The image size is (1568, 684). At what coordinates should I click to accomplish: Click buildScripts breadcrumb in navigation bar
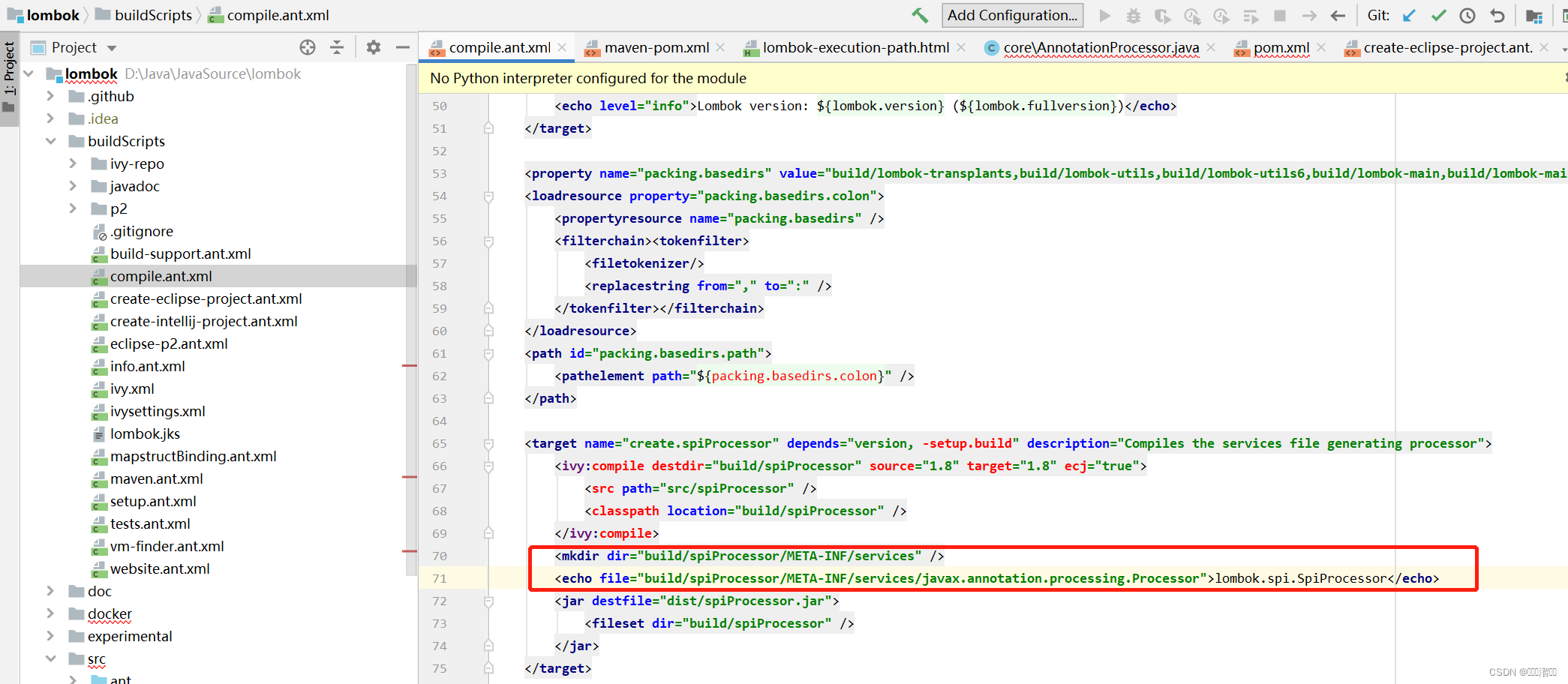coord(144,15)
